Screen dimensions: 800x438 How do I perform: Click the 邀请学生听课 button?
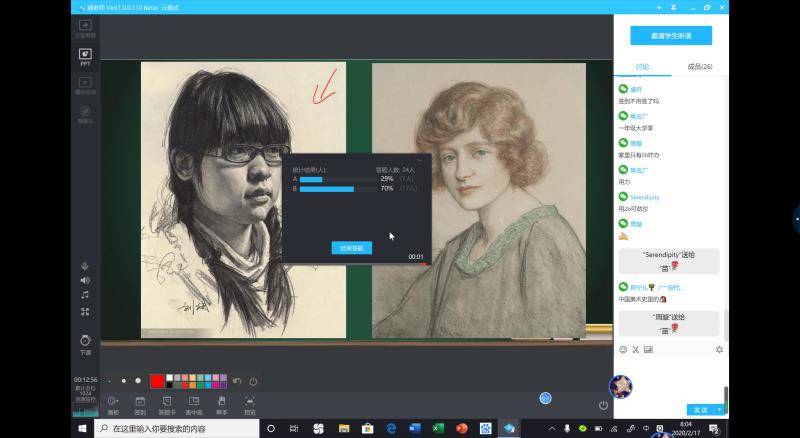(x=670, y=36)
